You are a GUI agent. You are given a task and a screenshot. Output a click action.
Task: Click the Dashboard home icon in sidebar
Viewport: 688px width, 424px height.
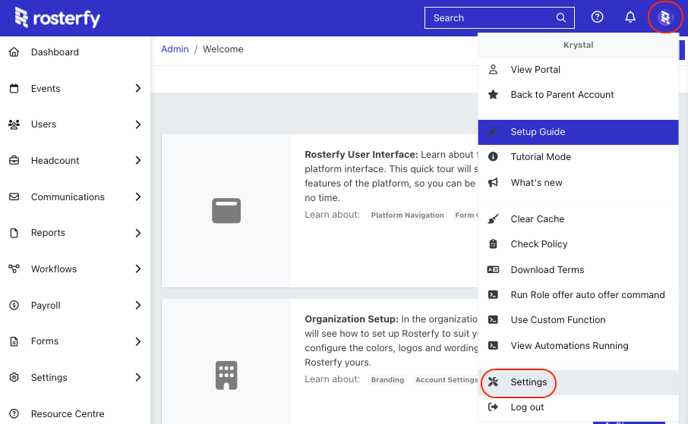14,52
